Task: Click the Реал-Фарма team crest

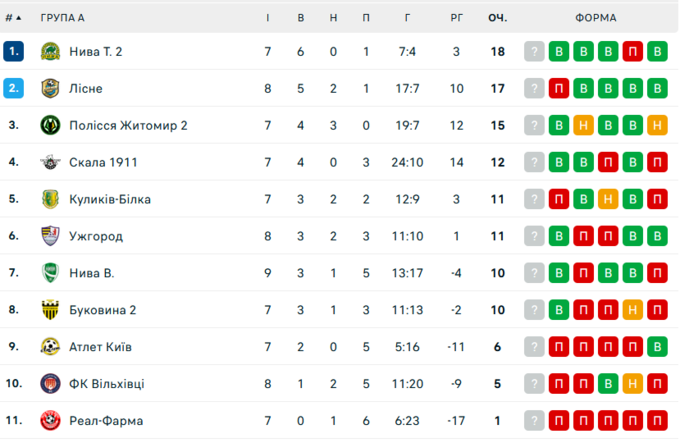Action: tap(50, 421)
